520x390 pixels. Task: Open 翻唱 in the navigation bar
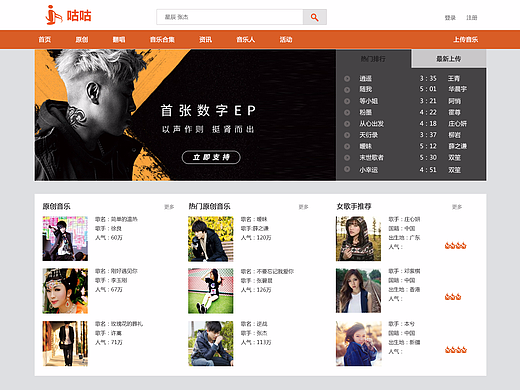[119, 40]
